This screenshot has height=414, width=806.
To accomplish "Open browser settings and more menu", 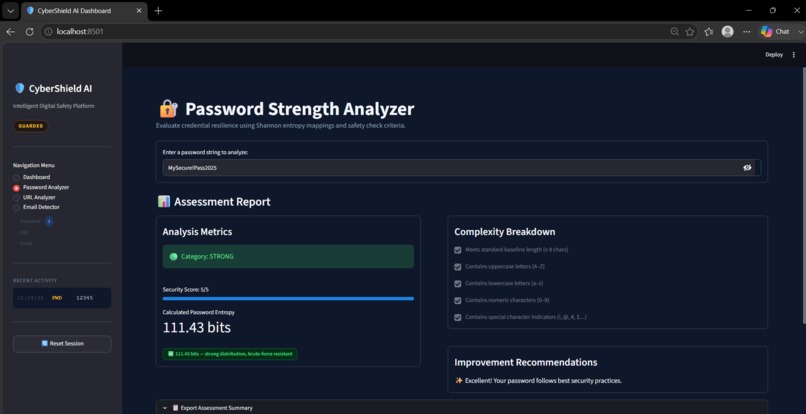I will (x=746, y=31).
